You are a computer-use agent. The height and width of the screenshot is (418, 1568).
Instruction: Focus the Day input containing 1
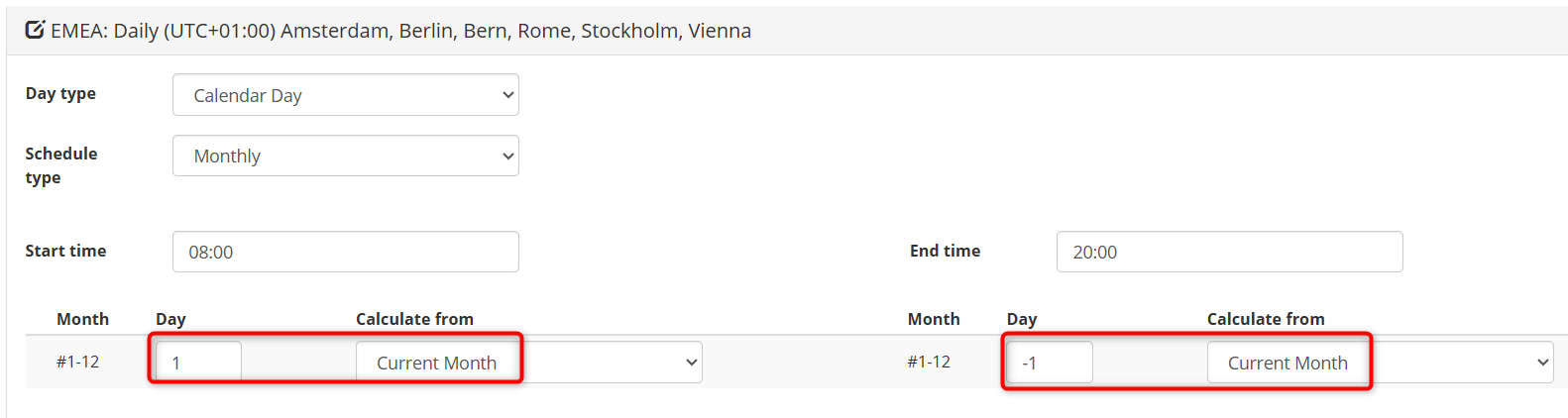[x=198, y=363]
